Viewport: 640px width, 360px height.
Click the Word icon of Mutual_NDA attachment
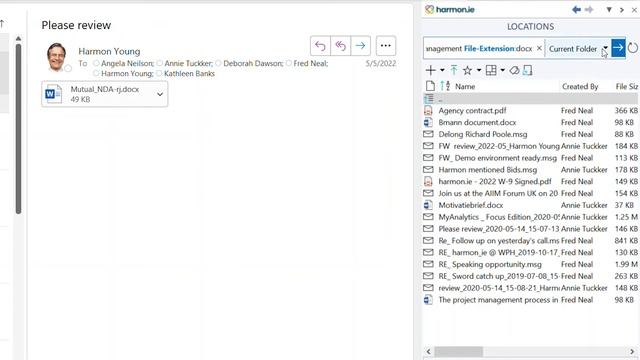click(x=53, y=94)
